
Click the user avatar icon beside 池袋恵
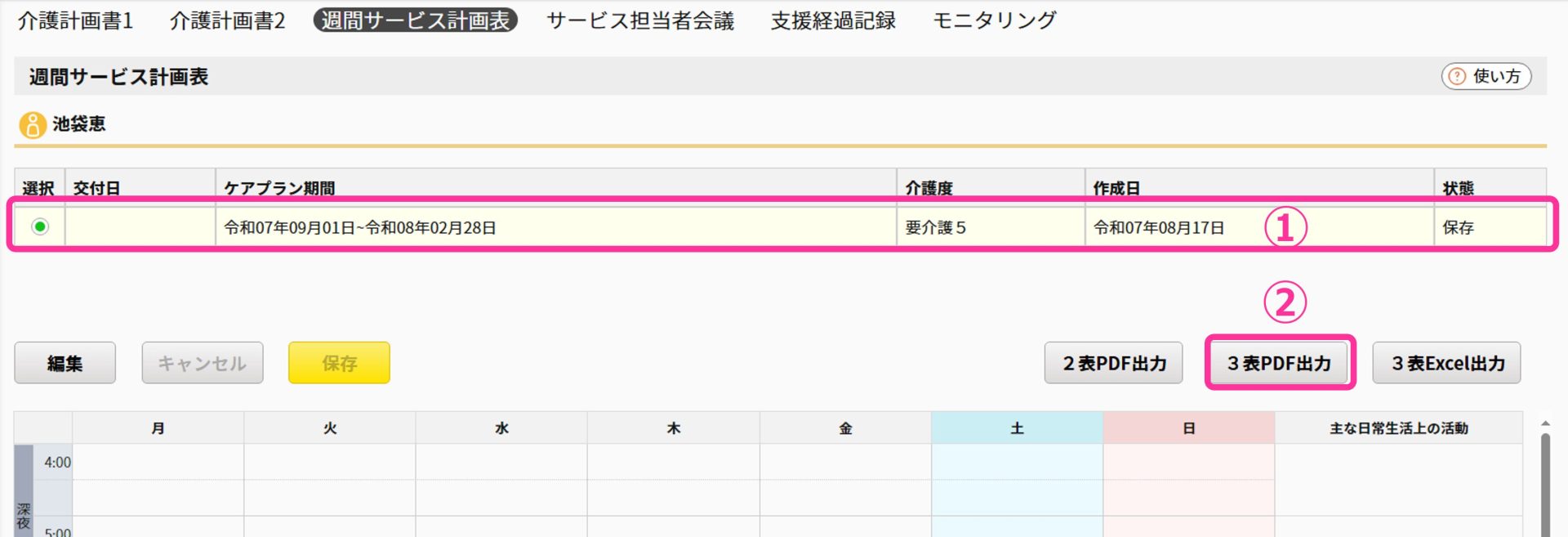pyautogui.click(x=32, y=125)
